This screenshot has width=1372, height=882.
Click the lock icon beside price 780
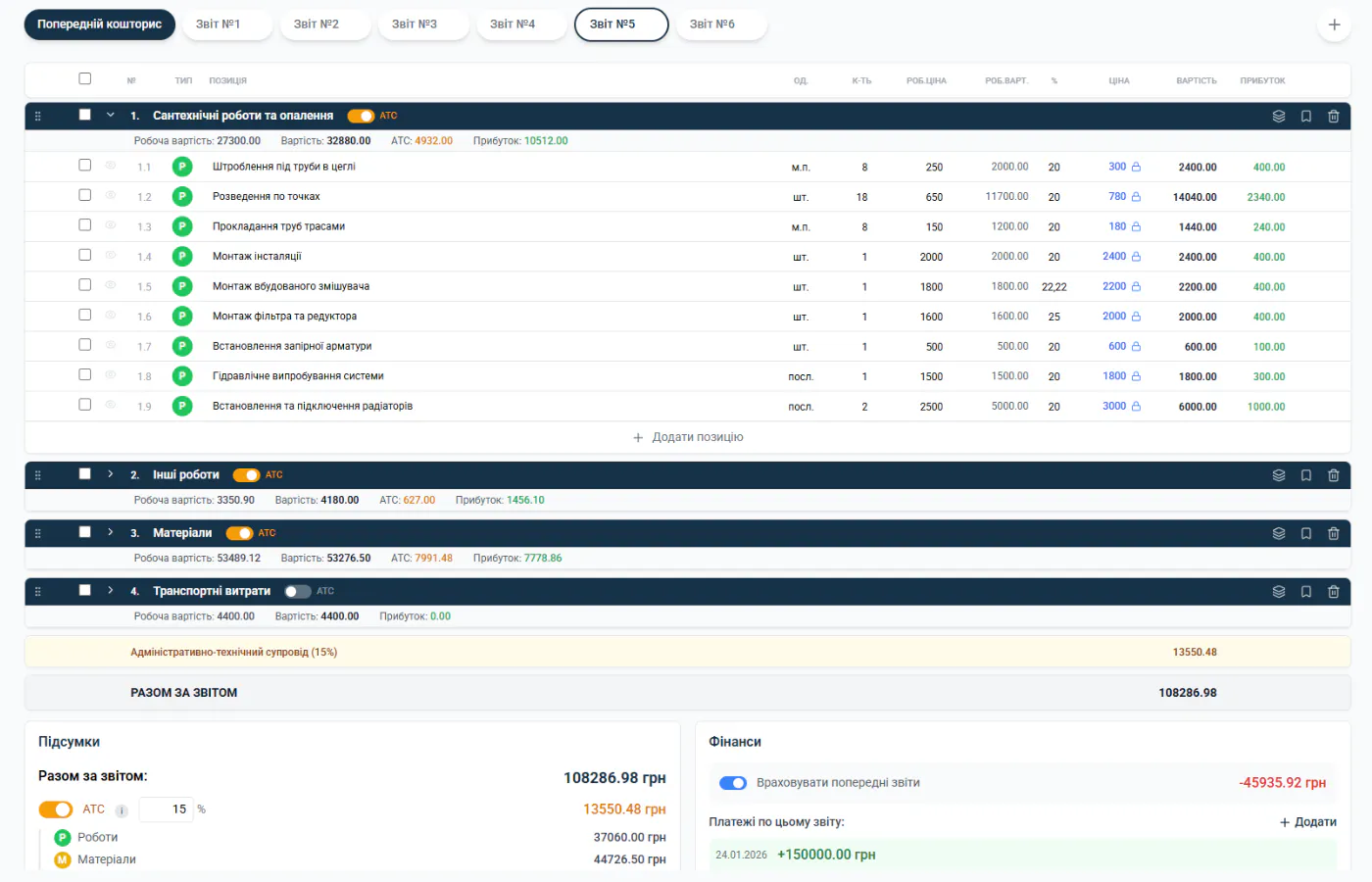(x=1136, y=197)
